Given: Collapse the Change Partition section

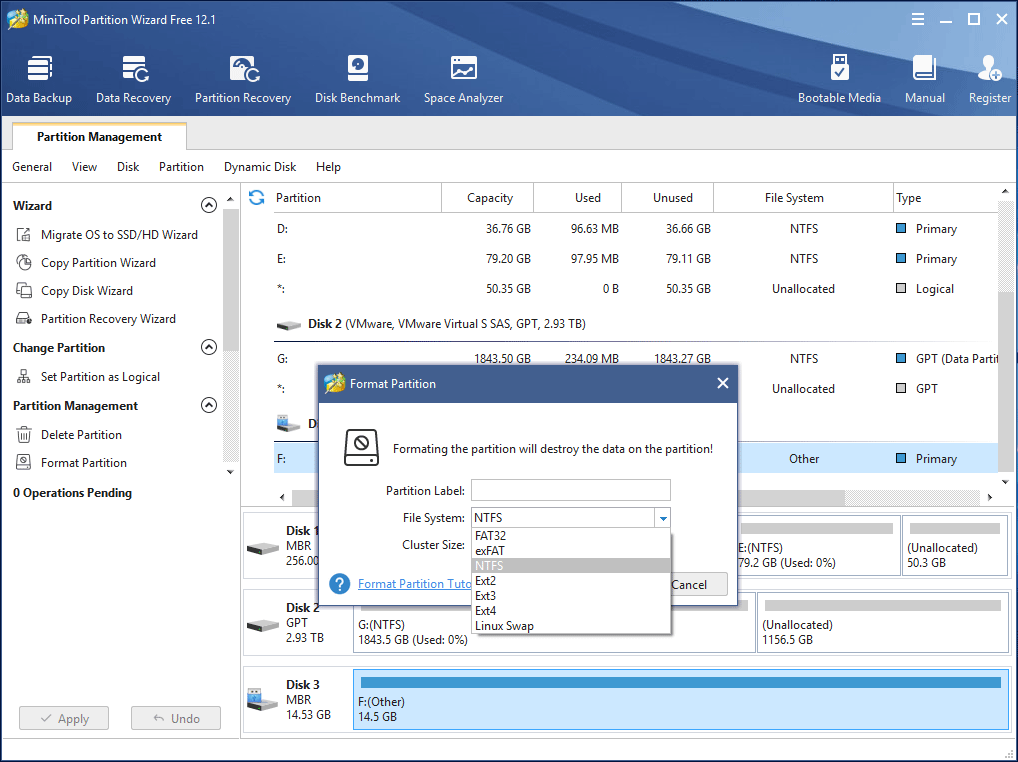Looking at the screenshot, I should point(209,348).
